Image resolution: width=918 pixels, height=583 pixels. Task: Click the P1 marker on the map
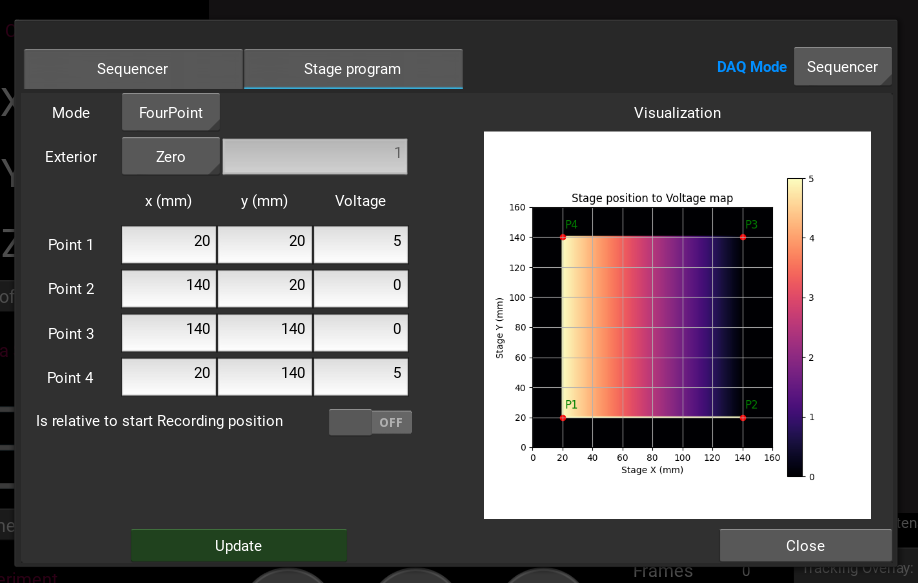pos(563,418)
